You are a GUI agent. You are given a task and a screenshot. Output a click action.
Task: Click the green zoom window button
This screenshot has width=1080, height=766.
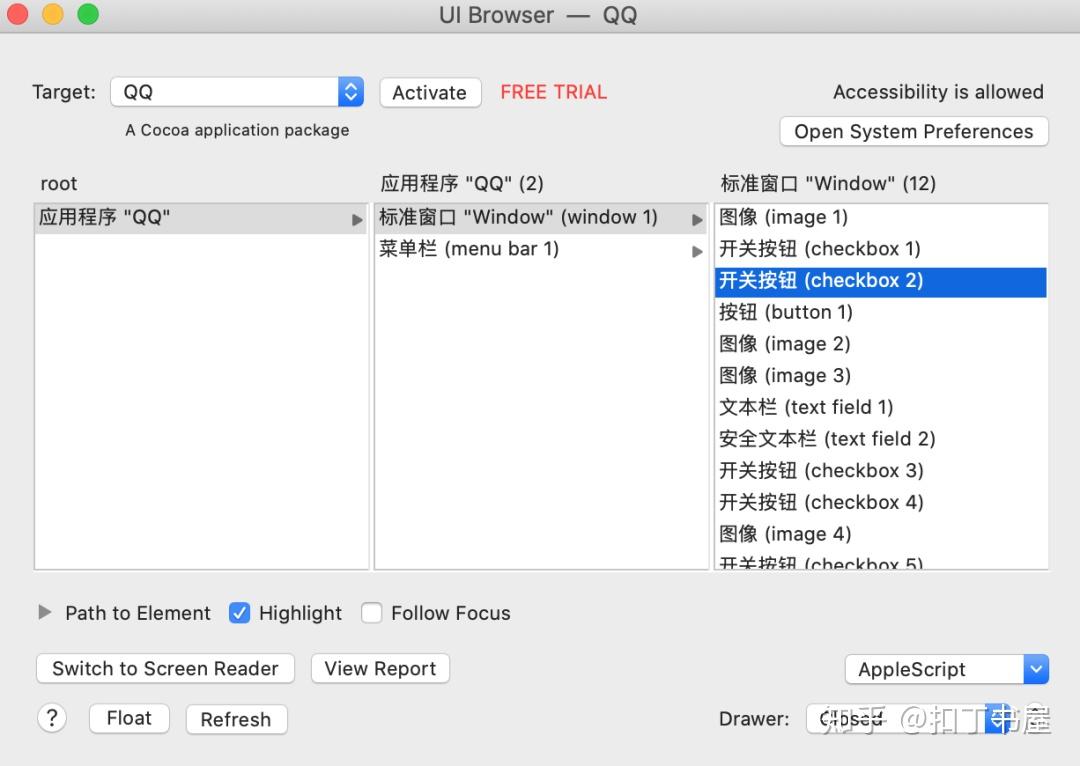tap(88, 15)
